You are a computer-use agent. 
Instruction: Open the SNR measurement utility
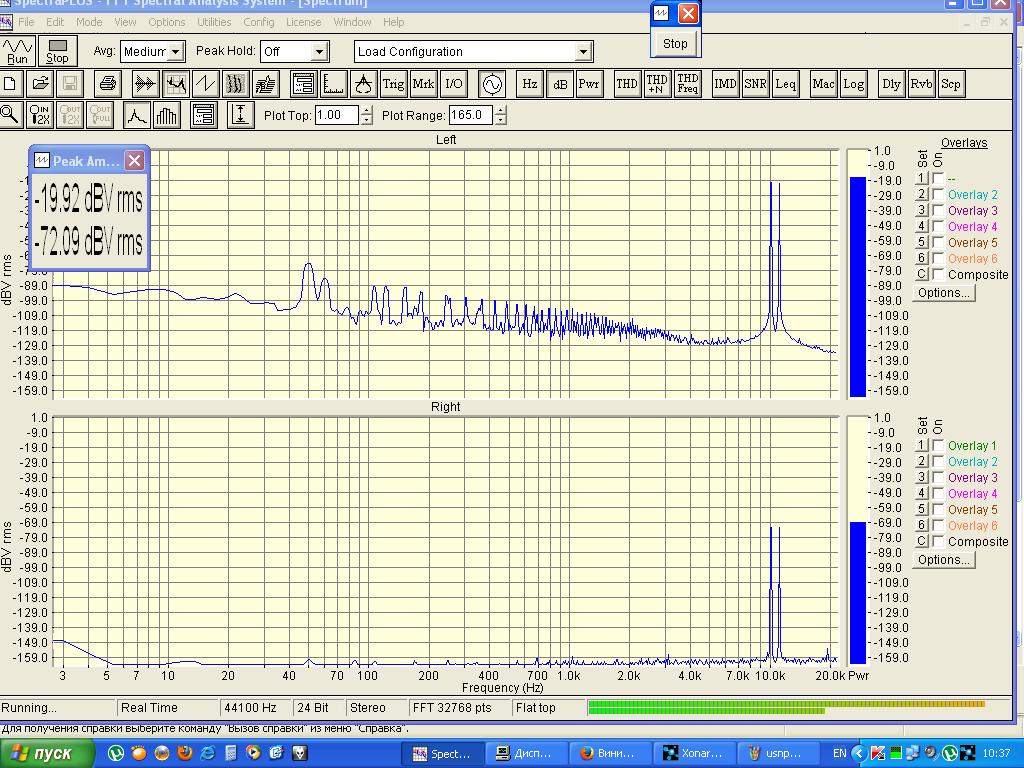[x=755, y=84]
